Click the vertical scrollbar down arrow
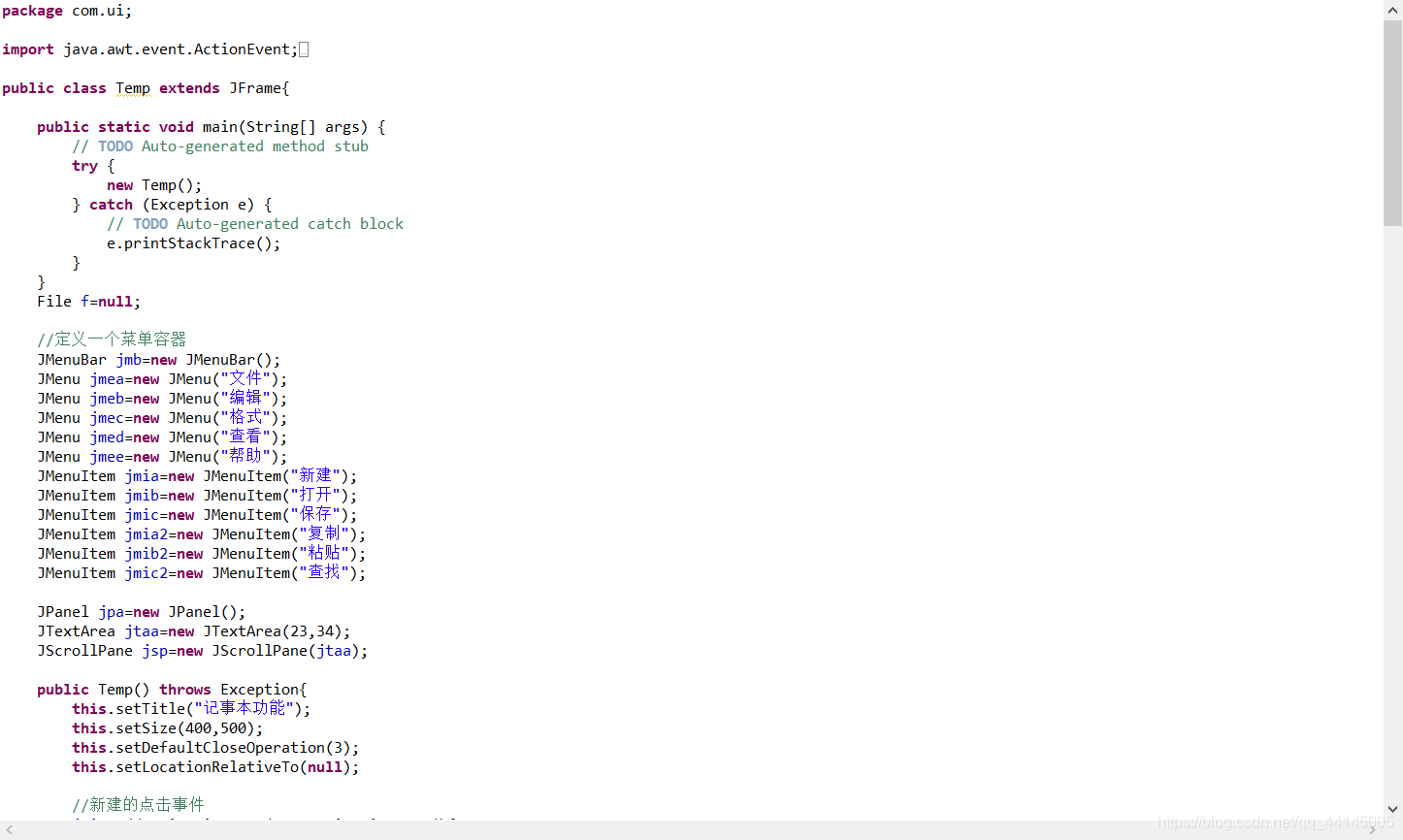This screenshot has width=1403, height=840. 1393,809
